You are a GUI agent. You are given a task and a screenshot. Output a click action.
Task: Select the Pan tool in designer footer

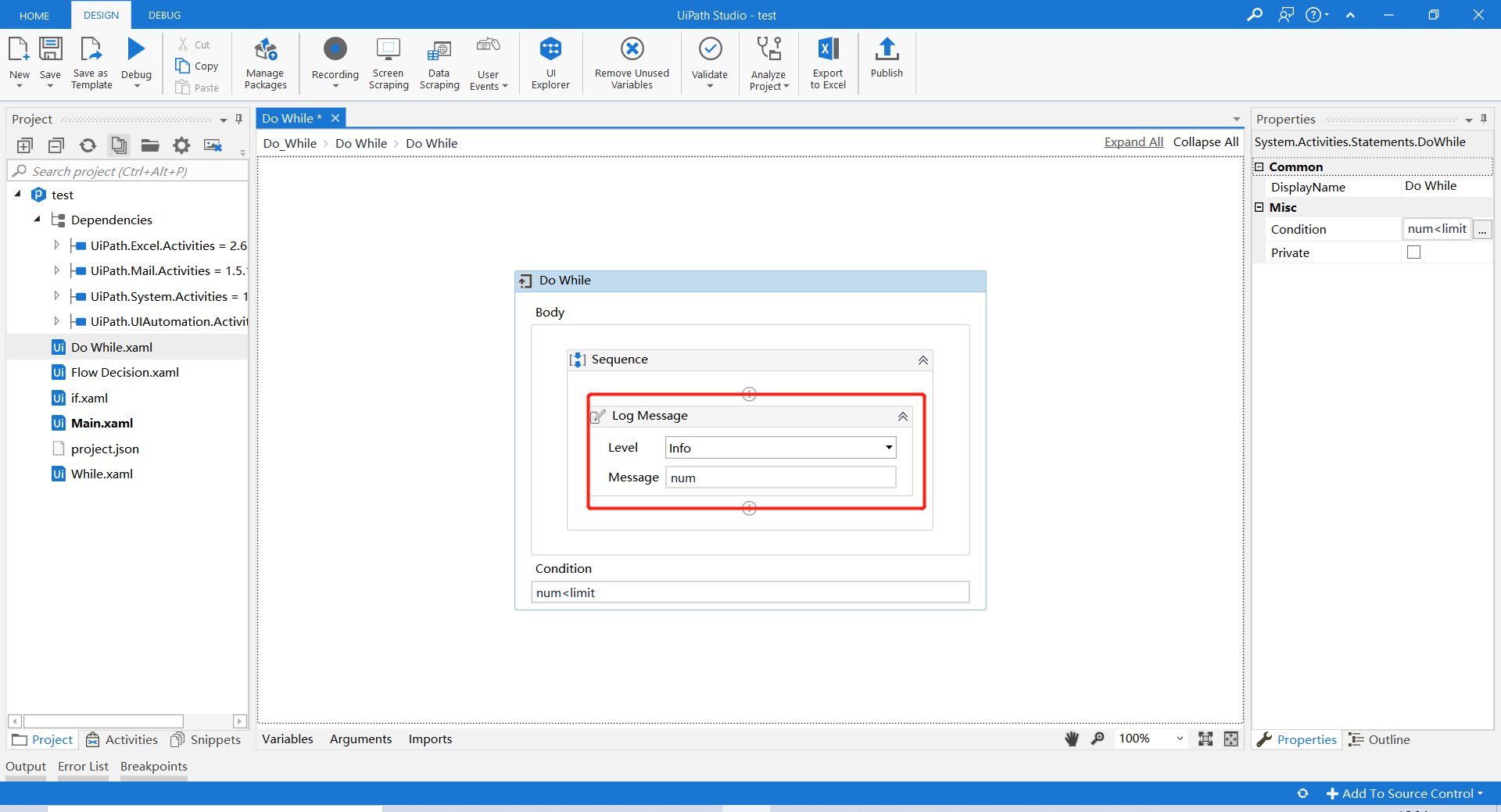pos(1071,739)
